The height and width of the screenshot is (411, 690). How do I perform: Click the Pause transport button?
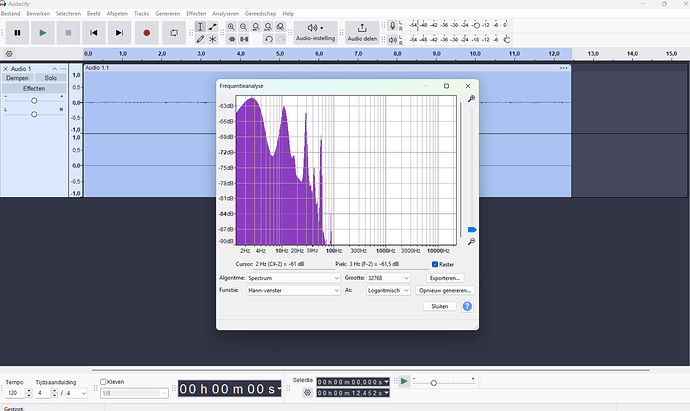17,33
